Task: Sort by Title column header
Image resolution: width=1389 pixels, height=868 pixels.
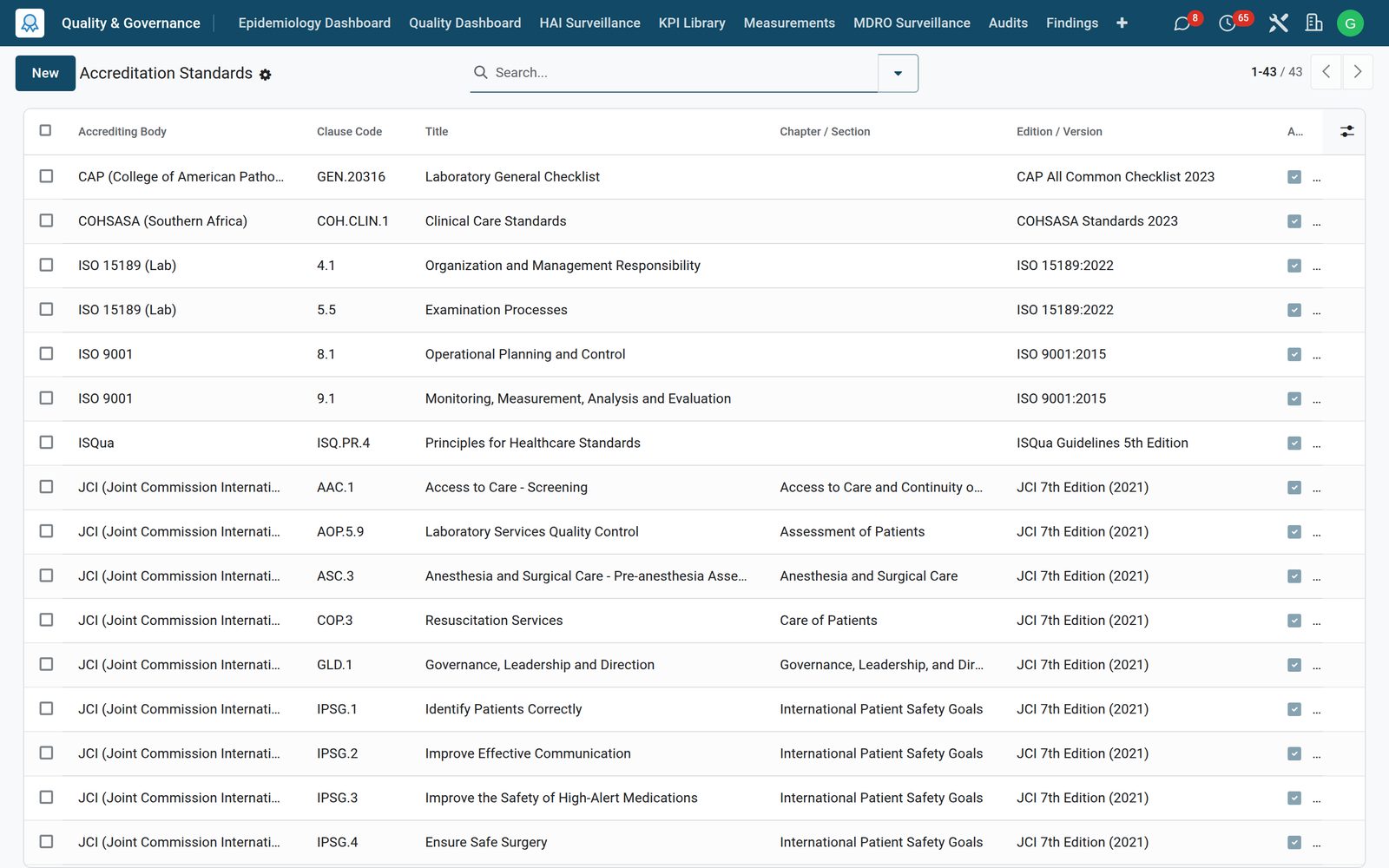Action: click(x=437, y=132)
